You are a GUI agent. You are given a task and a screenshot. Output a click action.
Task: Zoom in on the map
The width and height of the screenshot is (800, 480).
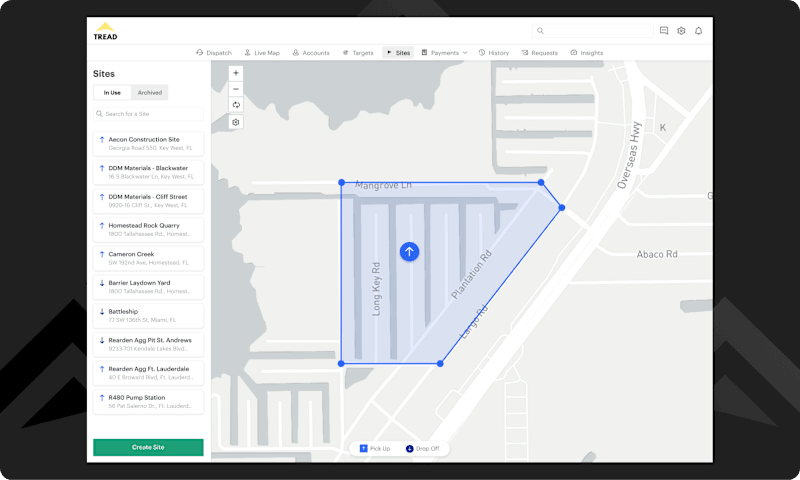(236, 73)
